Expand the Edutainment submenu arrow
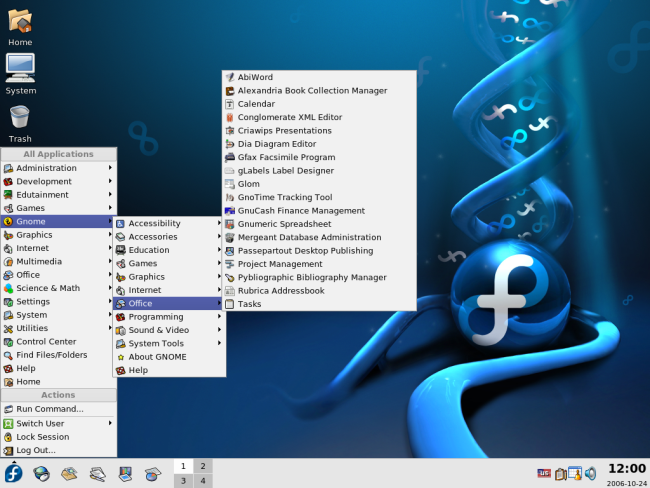Viewport: 650px width, 488px height. [x=110, y=194]
